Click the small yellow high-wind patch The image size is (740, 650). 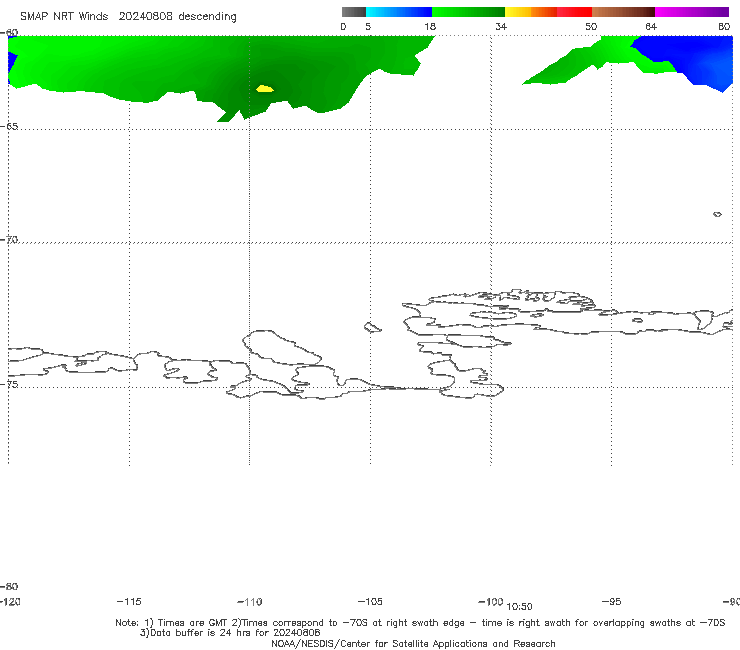[265, 88]
